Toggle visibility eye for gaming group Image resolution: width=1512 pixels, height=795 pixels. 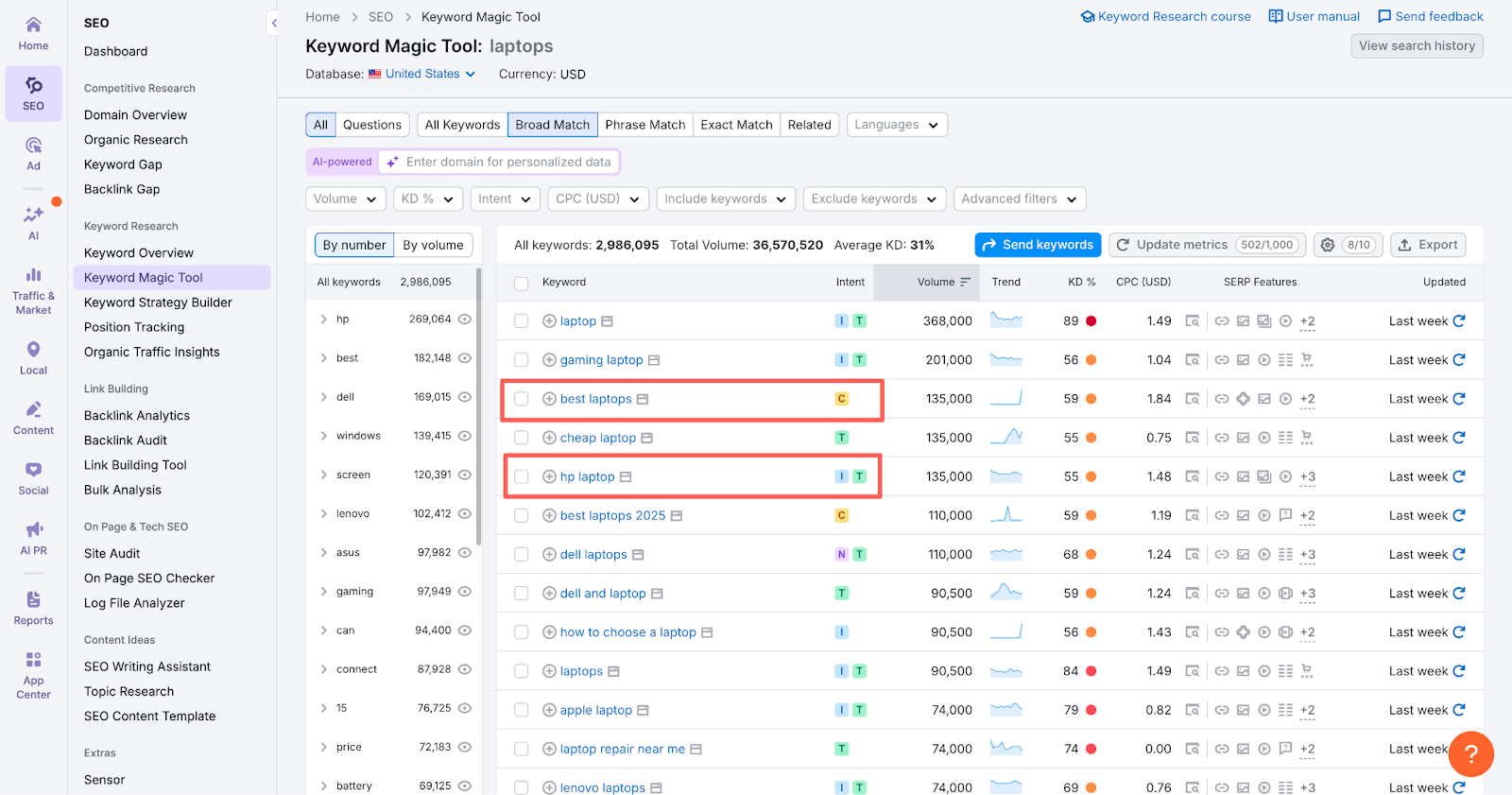465,592
